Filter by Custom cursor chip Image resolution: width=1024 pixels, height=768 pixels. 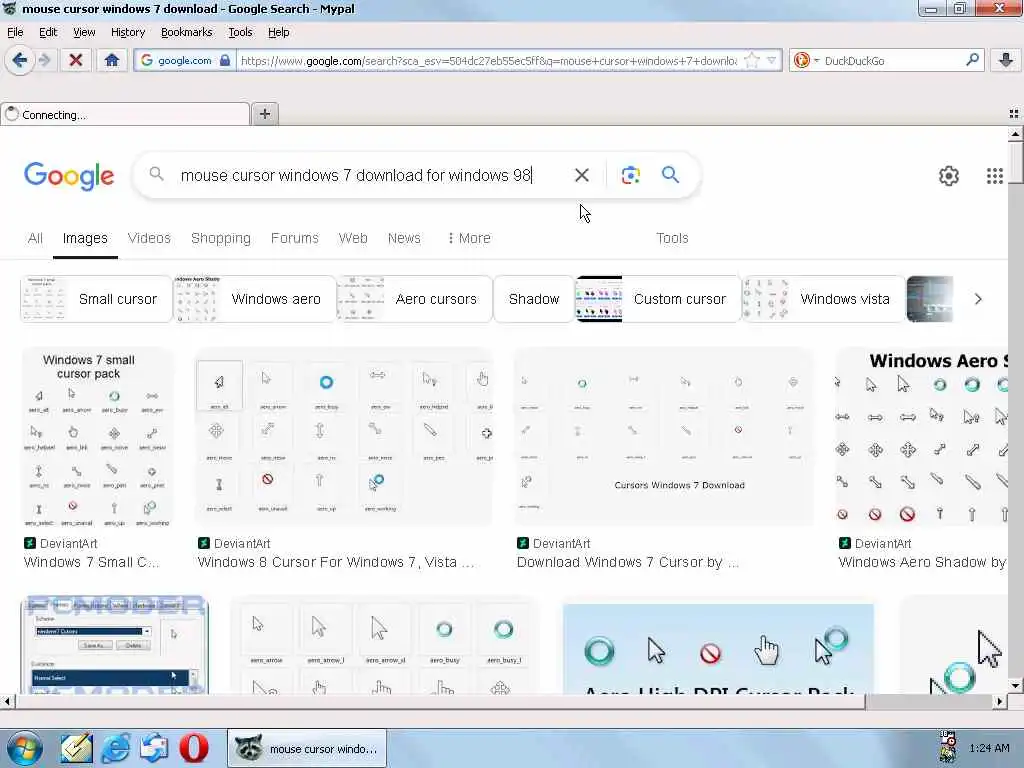click(x=658, y=299)
